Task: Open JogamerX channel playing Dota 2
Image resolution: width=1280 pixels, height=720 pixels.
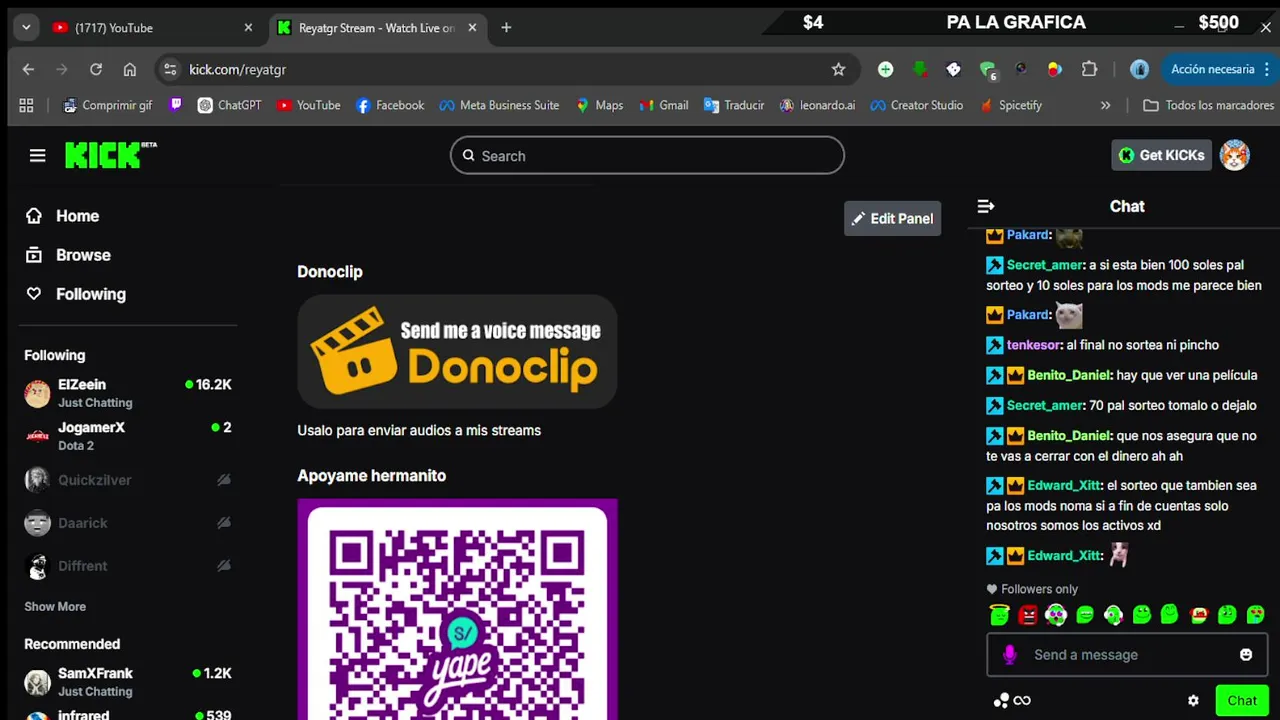Action: point(128,436)
